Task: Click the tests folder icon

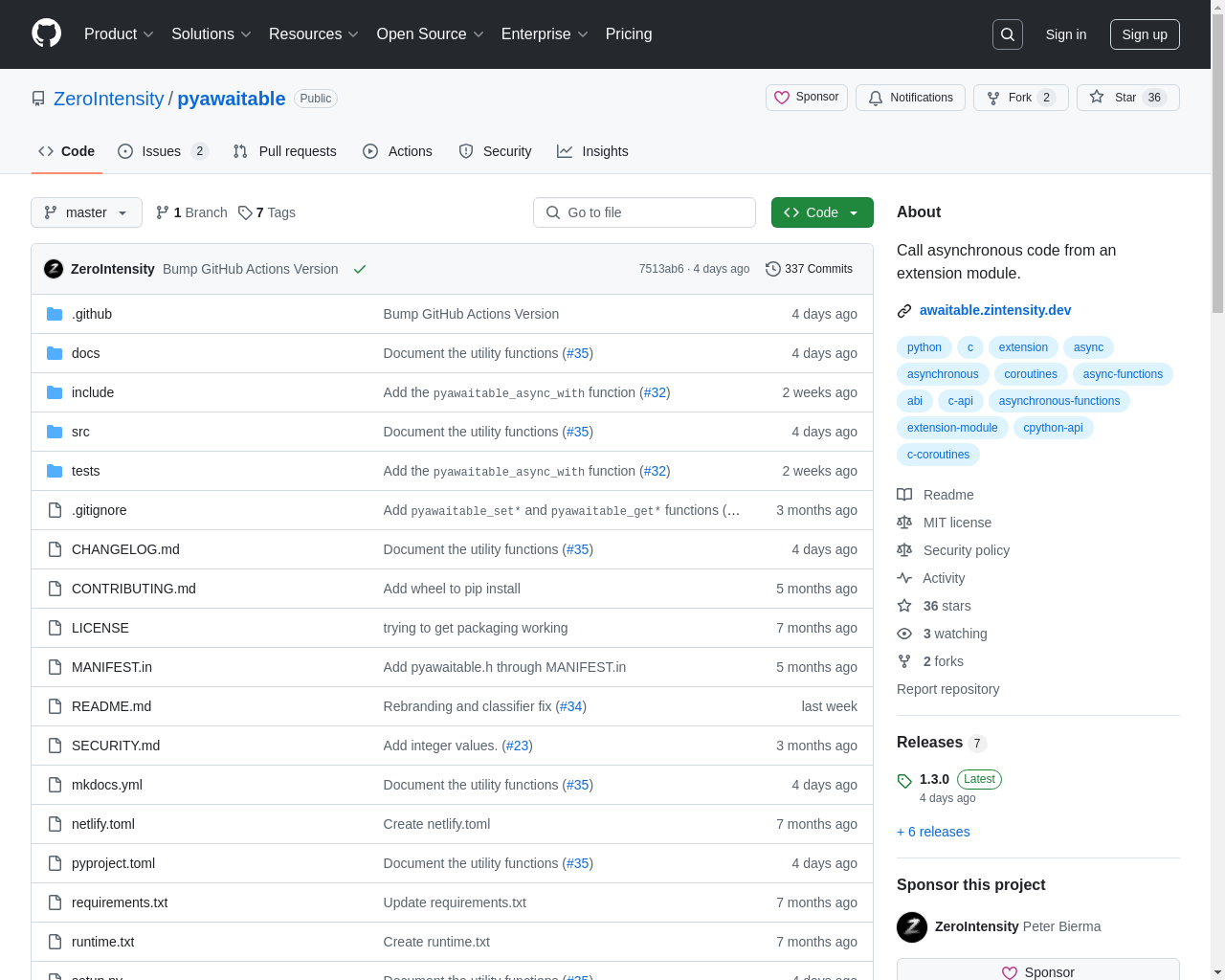Action: pos(55,471)
